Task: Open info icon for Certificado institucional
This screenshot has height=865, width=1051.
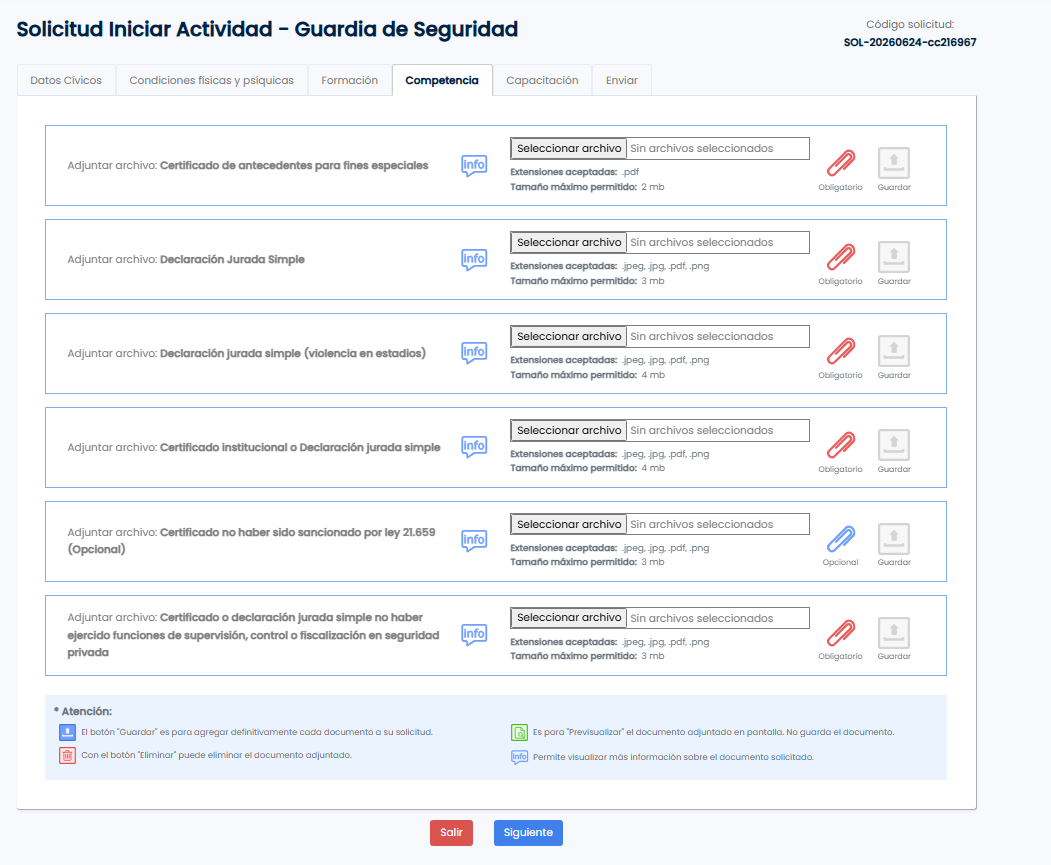Action: (474, 446)
